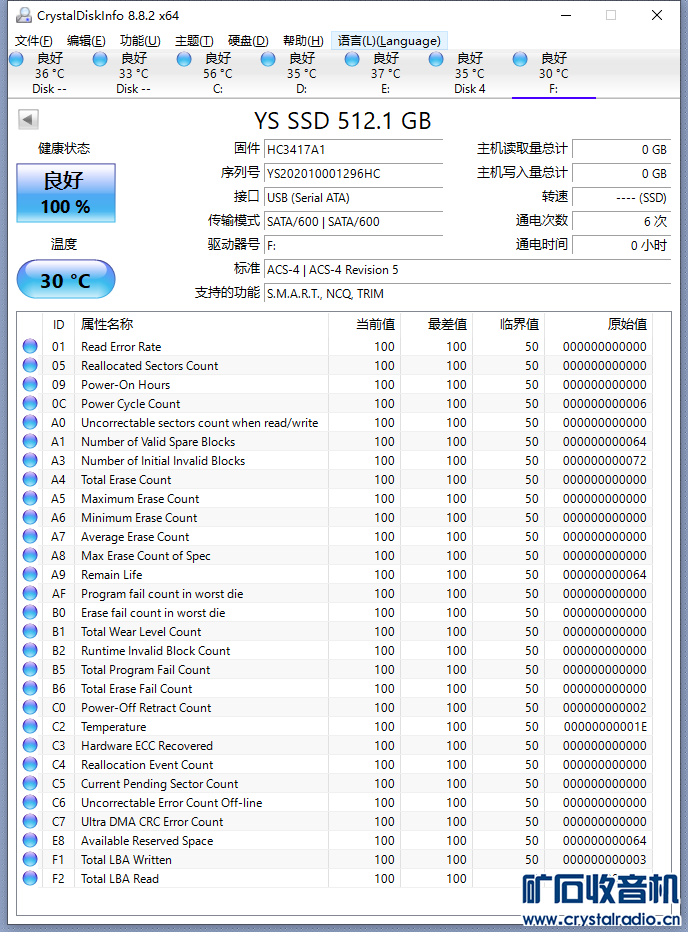Select the Total LBA Read row

tap(335, 879)
